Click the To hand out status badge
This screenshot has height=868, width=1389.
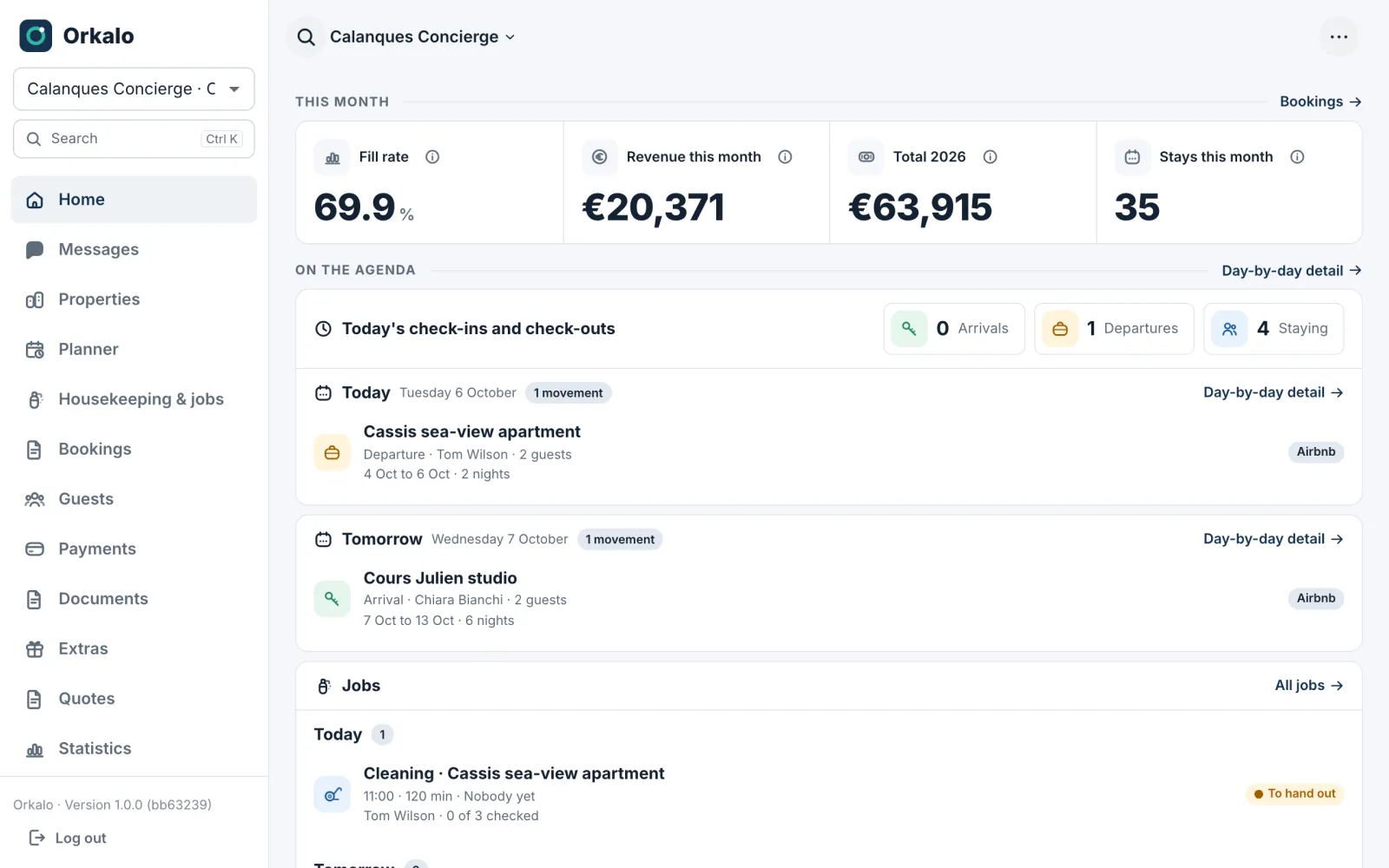point(1294,794)
